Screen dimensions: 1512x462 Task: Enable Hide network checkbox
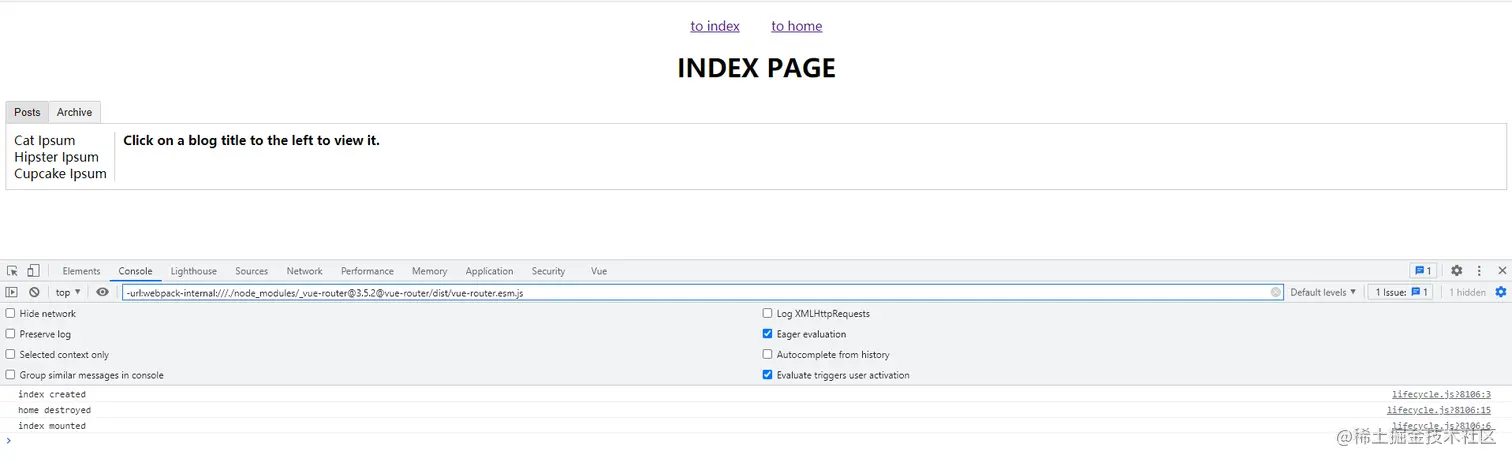click(11, 313)
